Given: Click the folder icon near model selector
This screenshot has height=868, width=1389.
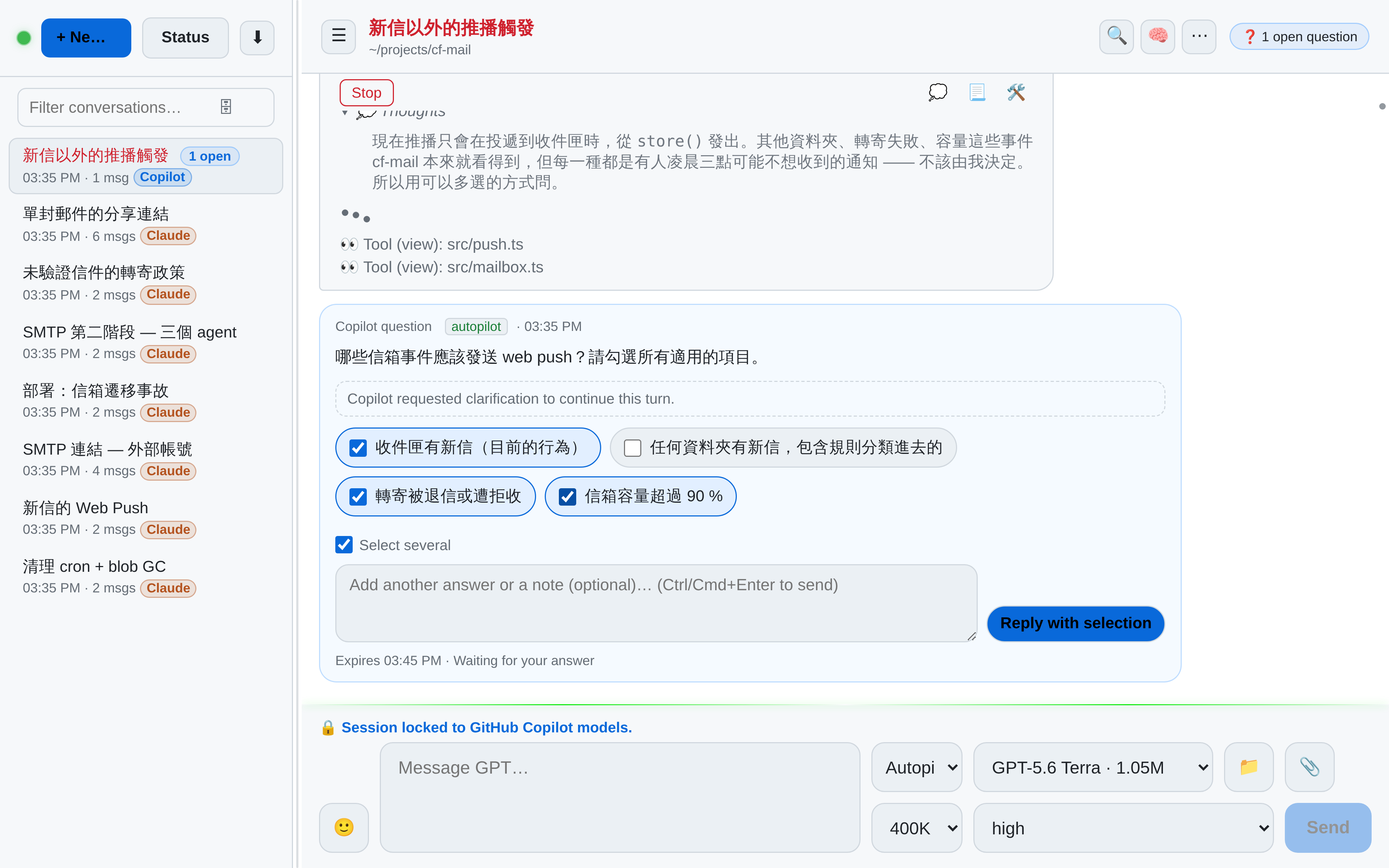Looking at the screenshot, I should coord(1248,767).
